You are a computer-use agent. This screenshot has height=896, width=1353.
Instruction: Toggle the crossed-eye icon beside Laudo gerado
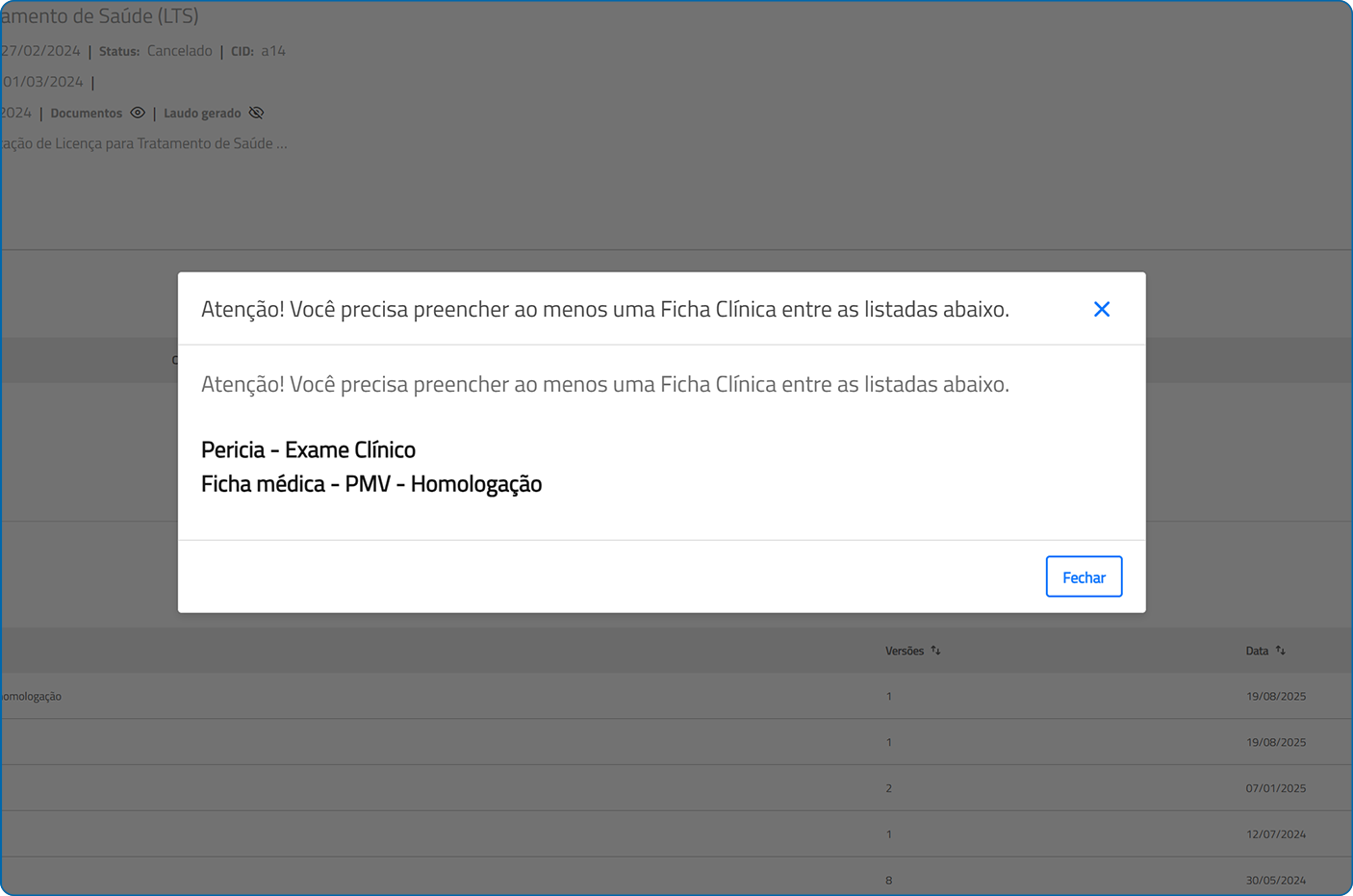256,113
